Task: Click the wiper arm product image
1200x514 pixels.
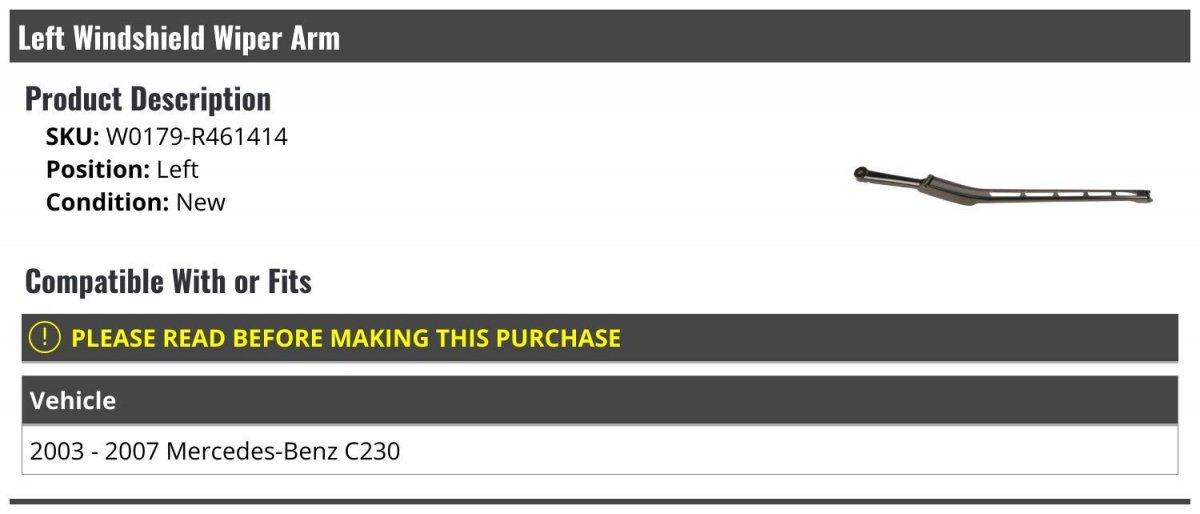Action: coord(1002,186)
